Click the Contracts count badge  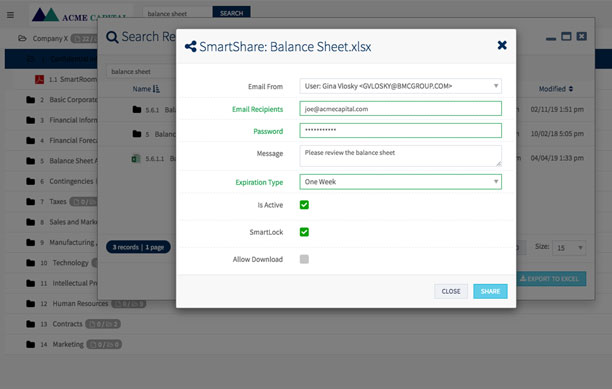103,324
